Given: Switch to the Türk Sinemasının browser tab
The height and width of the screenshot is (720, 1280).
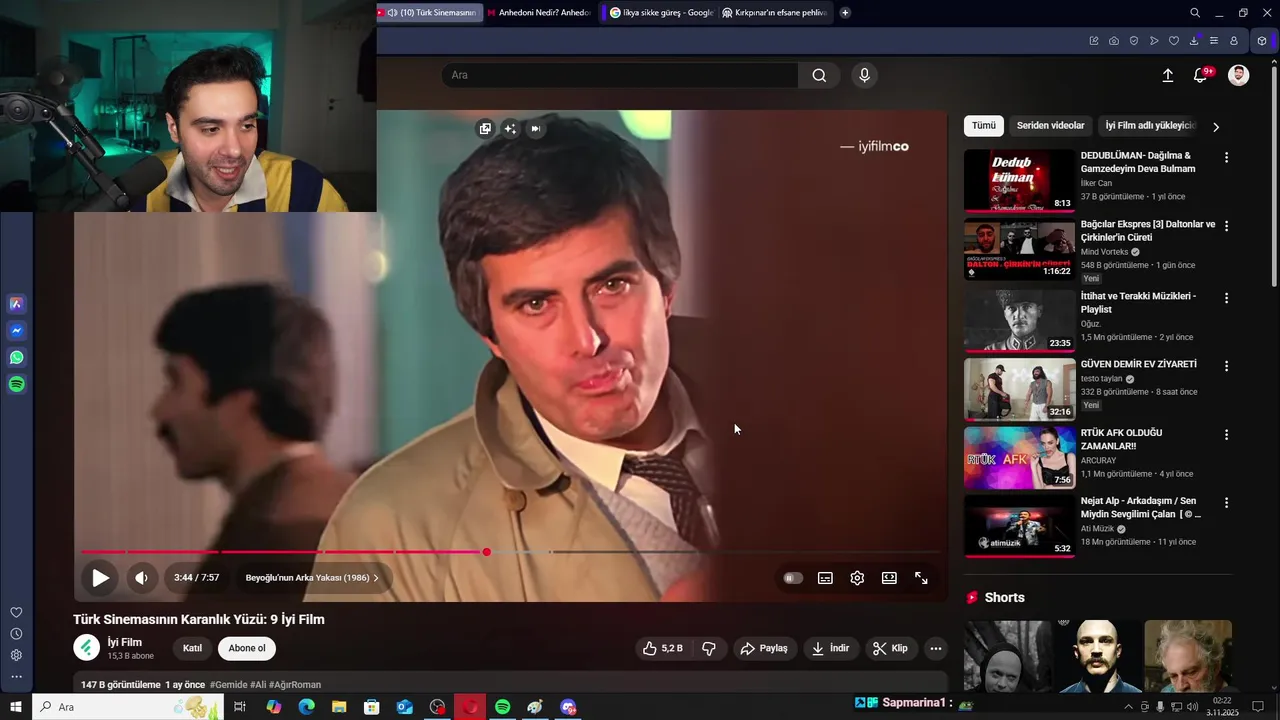Looking at the screenshot, I should point(430,13).
